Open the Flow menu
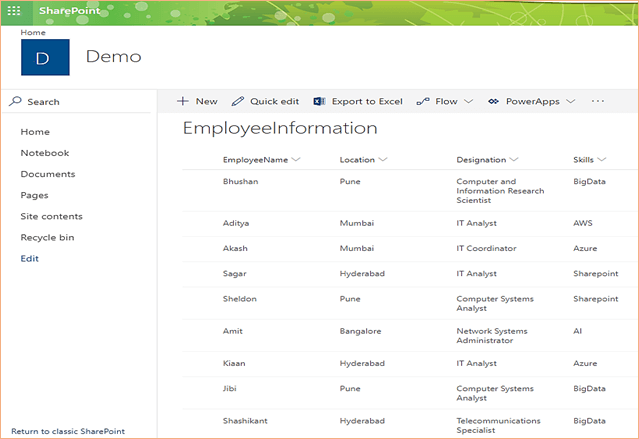Viewport: 639px width, 439px height. tap(446, 101)
